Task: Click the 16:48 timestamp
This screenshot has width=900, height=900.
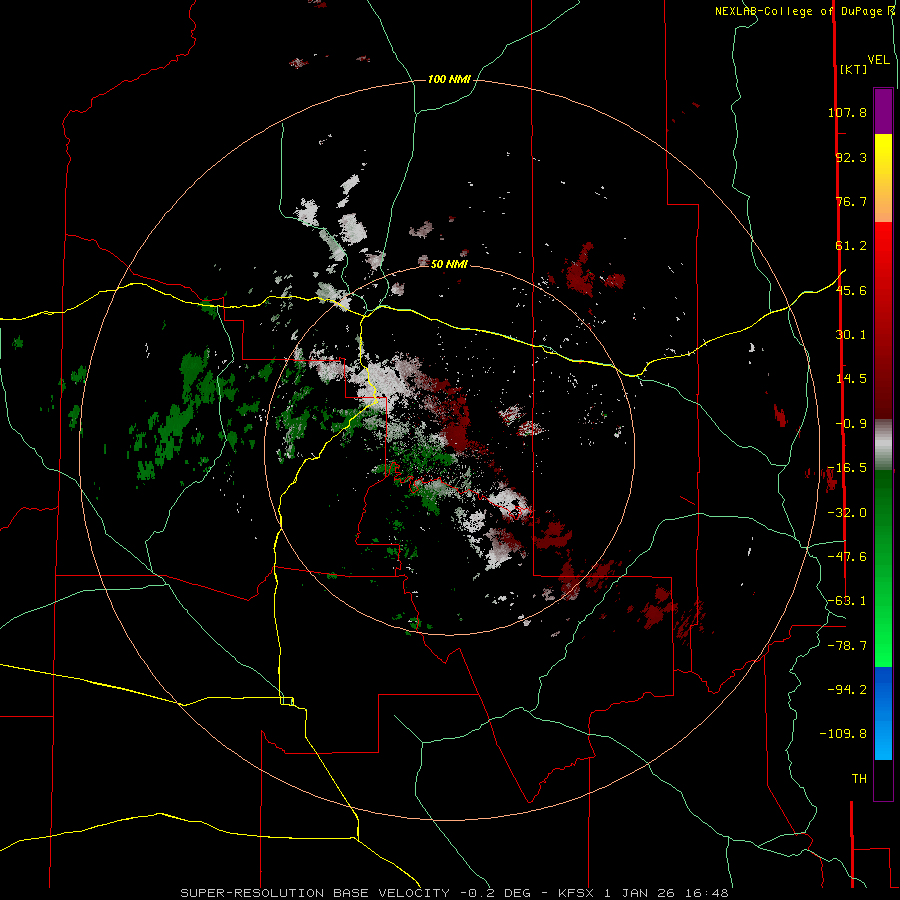Action: tap(709, 893)
